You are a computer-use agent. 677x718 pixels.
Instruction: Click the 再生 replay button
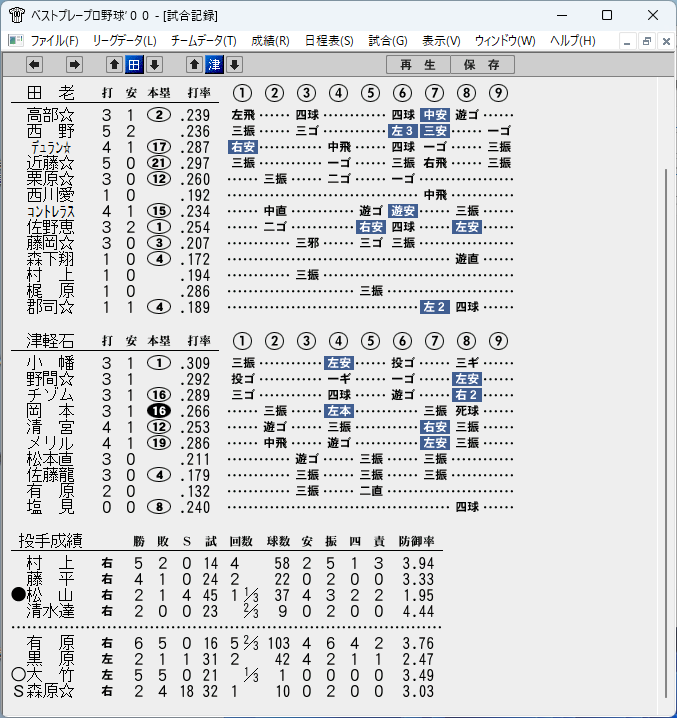click(418, 65)
